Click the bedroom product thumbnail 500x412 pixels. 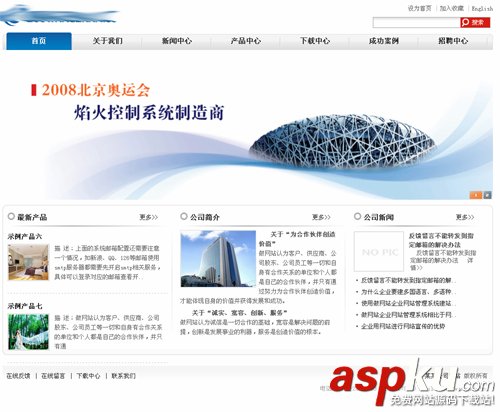[28, 262]
